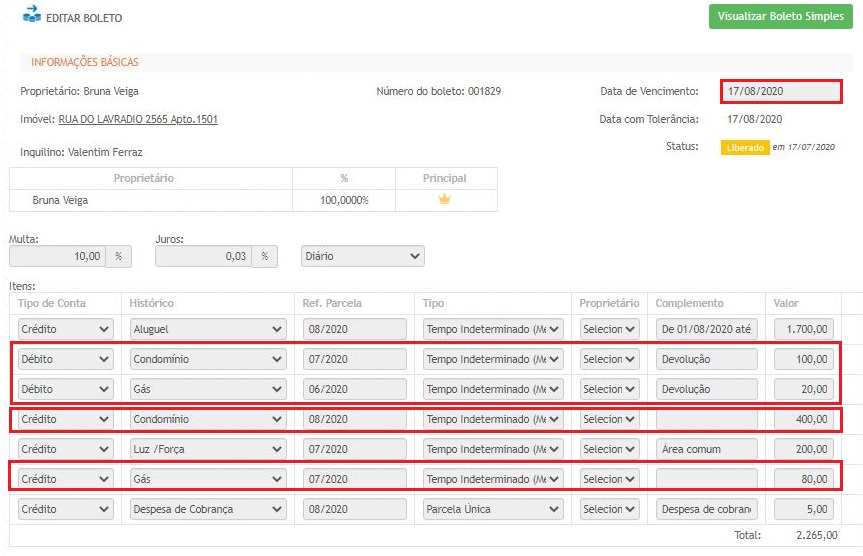
Task: Click the Data de Vencimento date field
Action: click(x=781, y=91)
